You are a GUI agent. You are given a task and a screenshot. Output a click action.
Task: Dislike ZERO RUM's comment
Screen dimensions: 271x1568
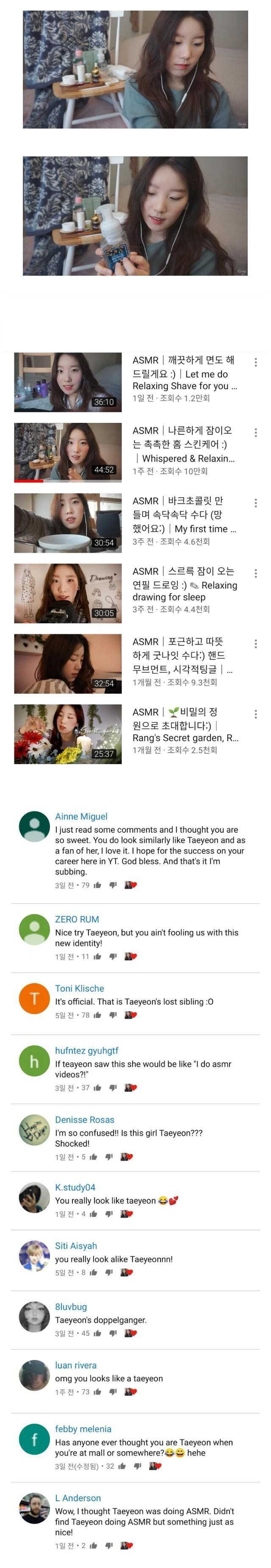[113, 956]
